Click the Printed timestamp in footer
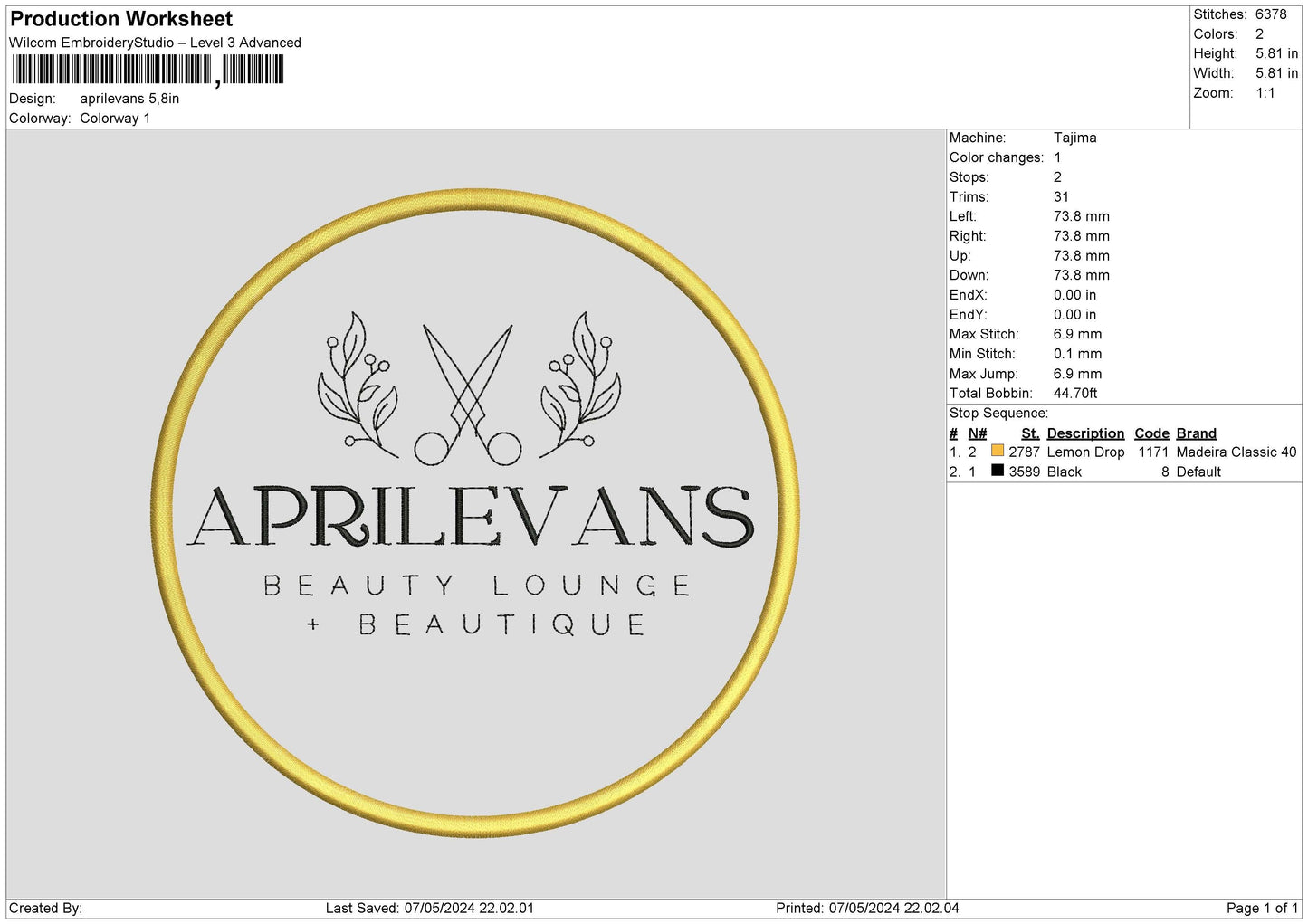This screenshot has height=924, width=1308. 867,909
